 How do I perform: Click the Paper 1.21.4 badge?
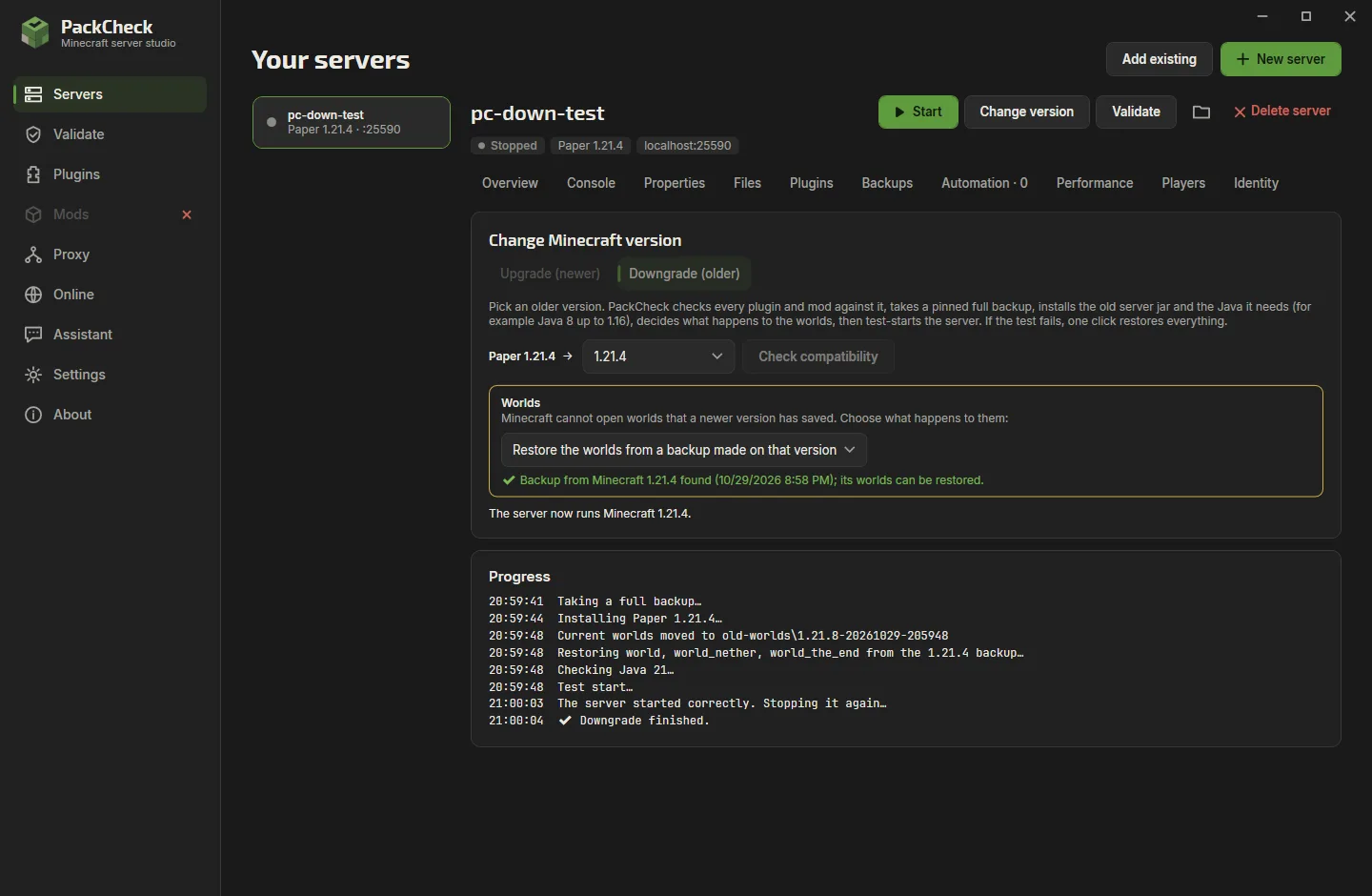pos(590,146)
